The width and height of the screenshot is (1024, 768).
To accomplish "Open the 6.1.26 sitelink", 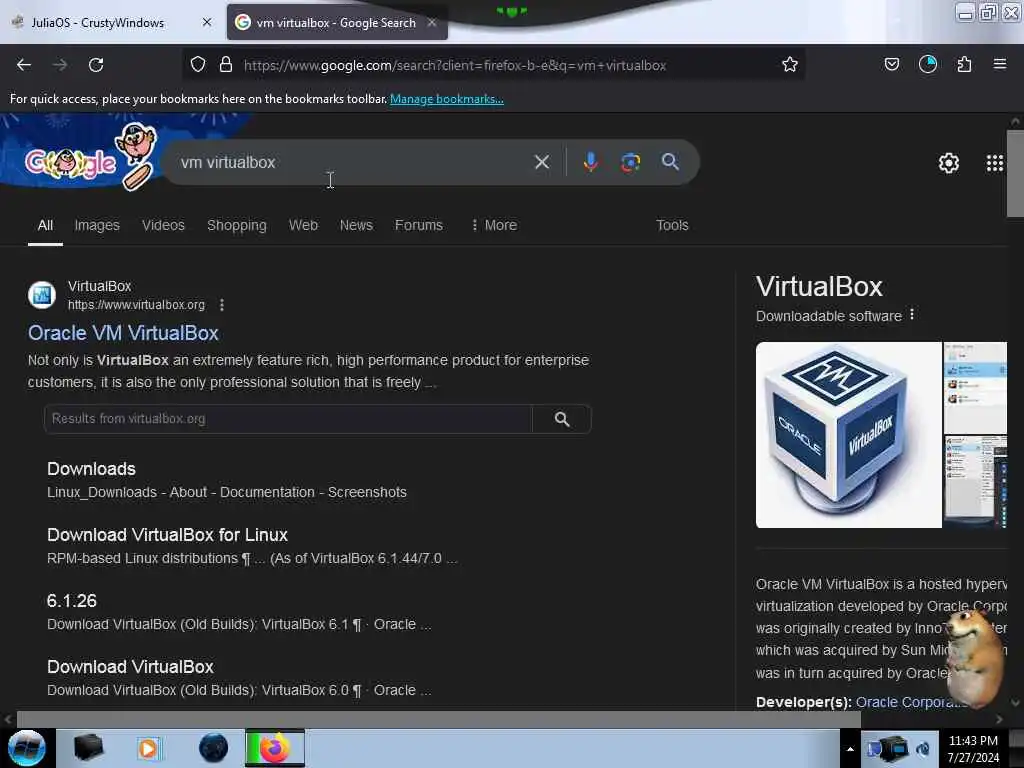I will click(72, 601).
